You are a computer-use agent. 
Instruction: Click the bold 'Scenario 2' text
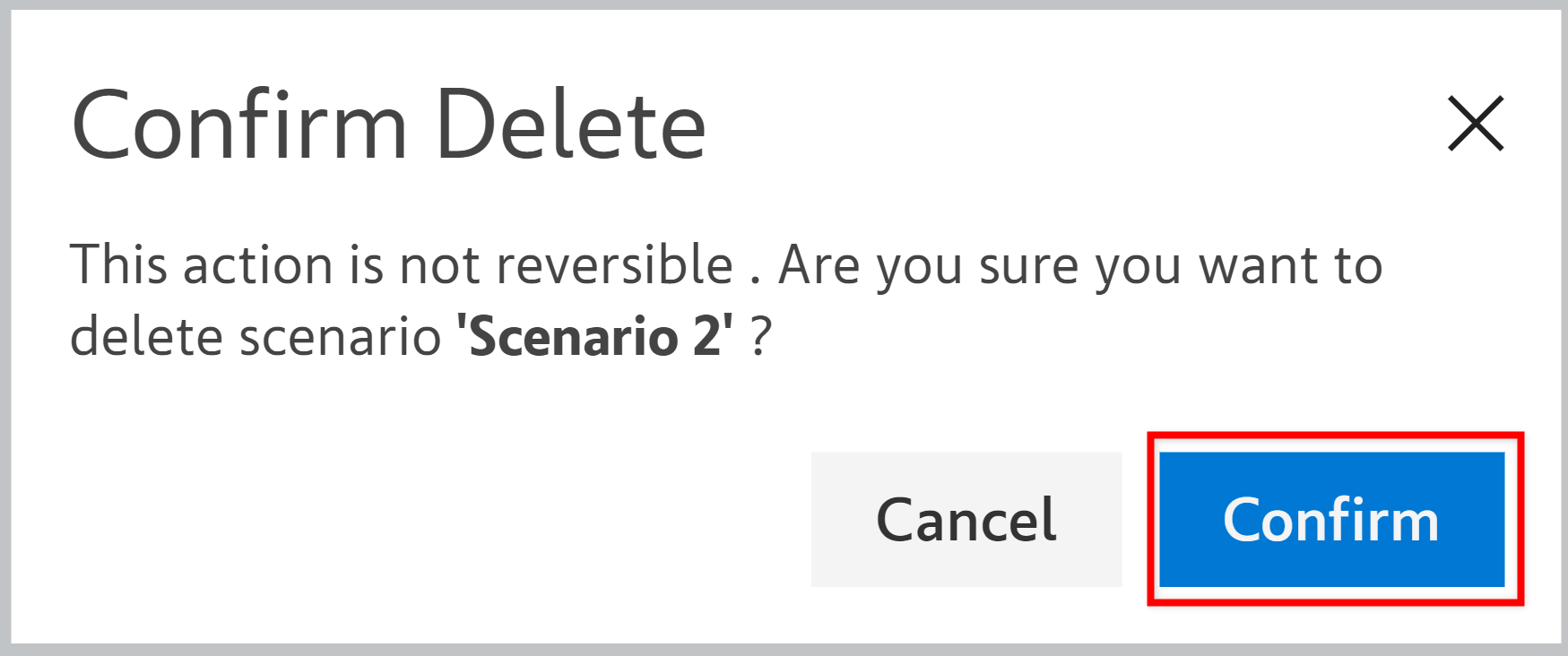(593, 337)
